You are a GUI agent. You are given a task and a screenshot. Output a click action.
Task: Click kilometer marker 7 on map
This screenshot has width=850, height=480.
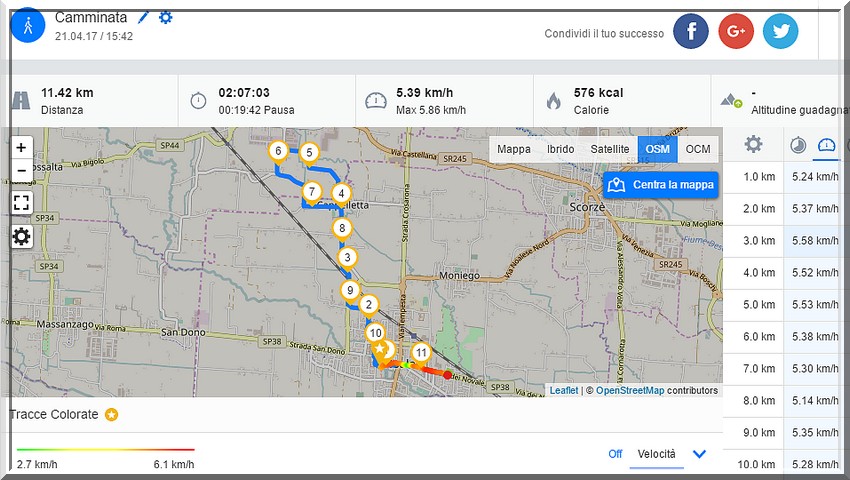(312, 193)
